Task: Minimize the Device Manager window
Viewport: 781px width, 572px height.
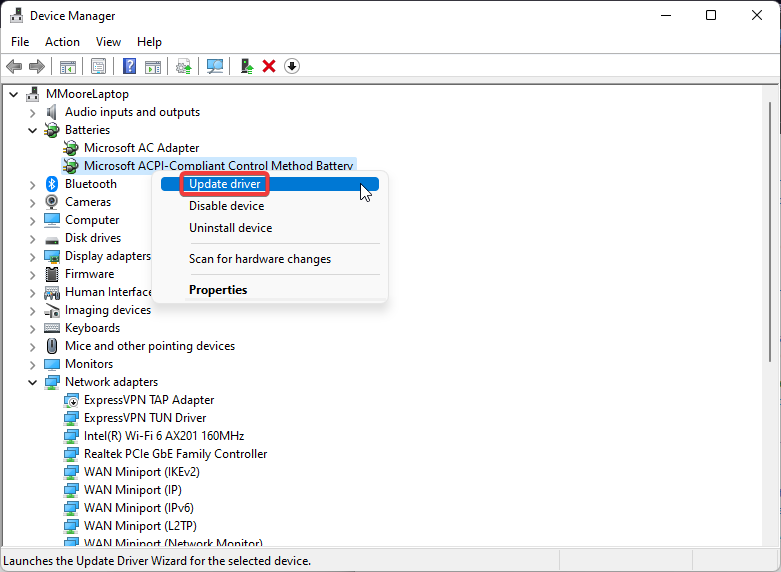Action: point(666,15)
